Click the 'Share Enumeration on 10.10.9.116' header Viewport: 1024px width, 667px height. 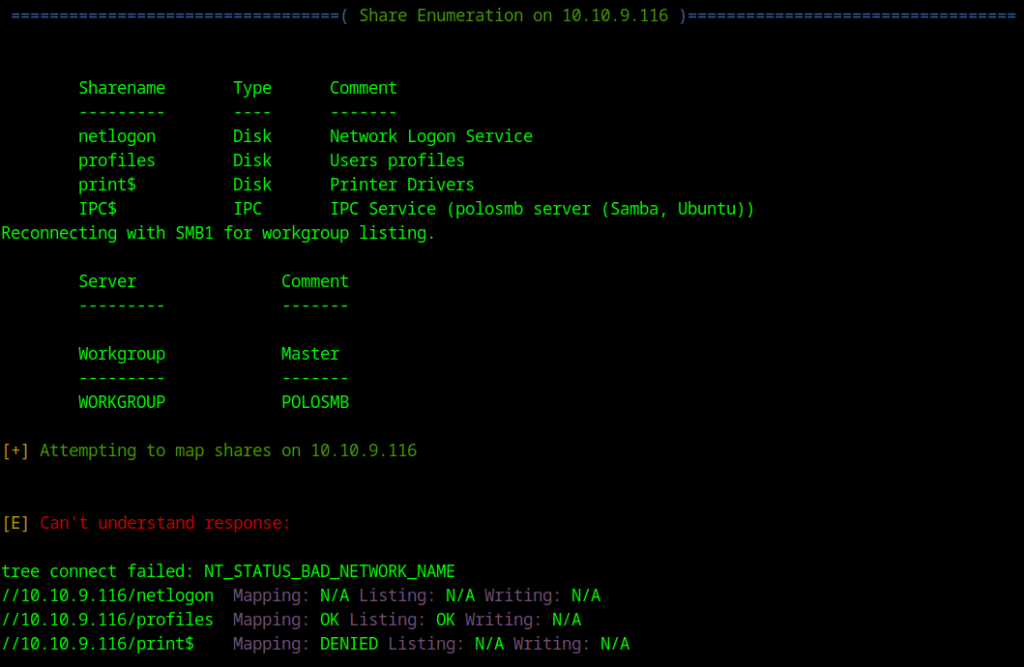click(x=513, y=15)
